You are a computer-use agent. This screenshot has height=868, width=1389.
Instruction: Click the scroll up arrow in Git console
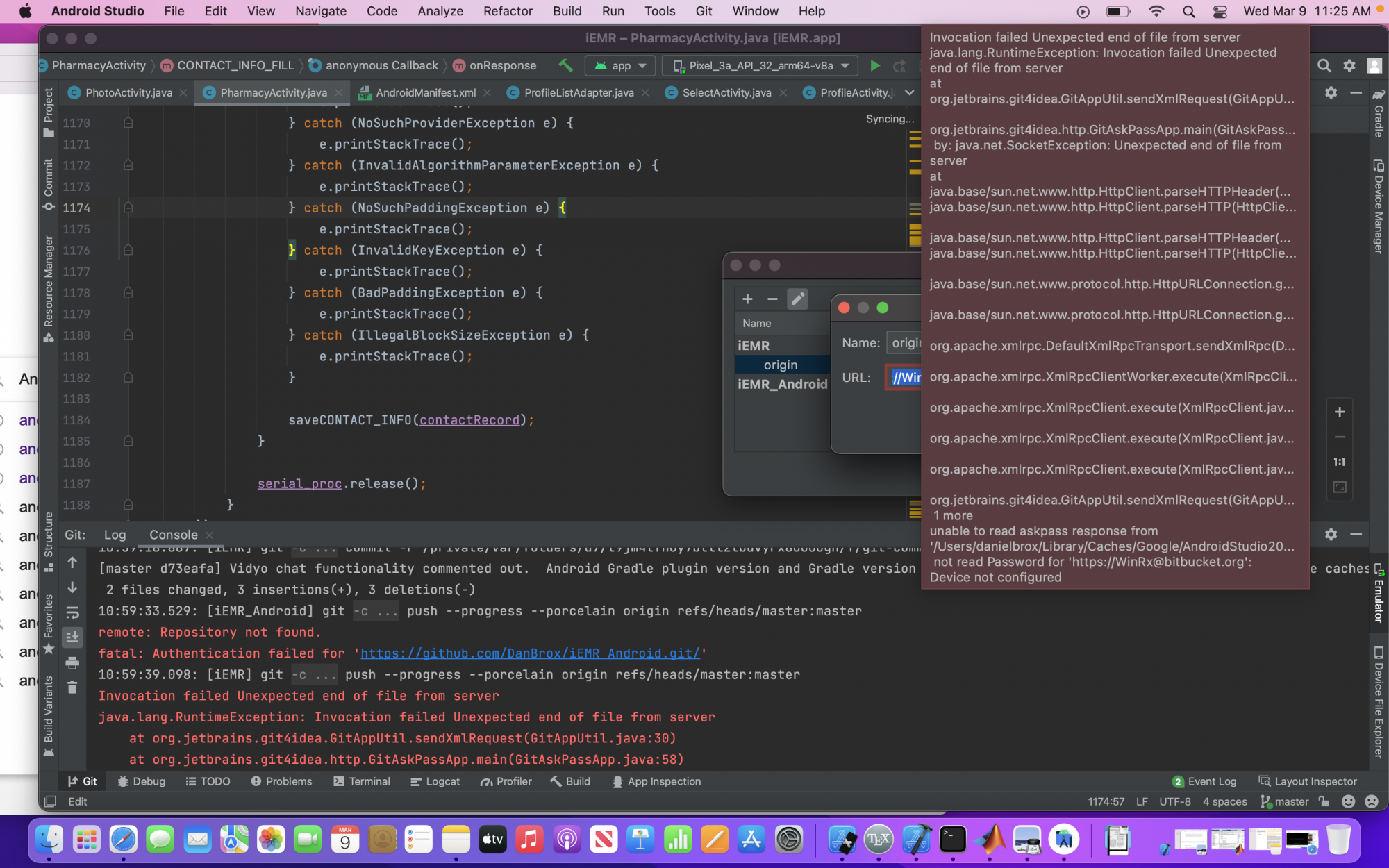(x=72, y=562)
